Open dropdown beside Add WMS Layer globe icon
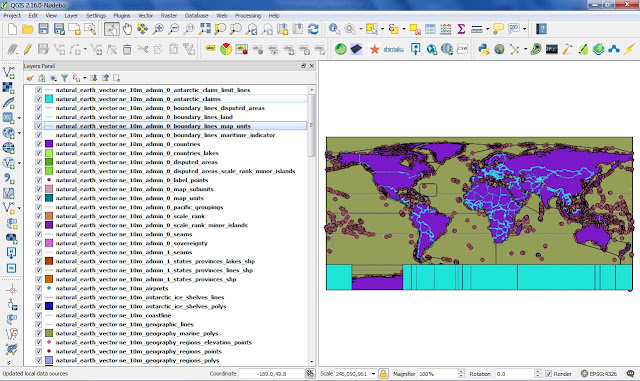Image resolution: width=640 pixels, height=381 pixels. (19, 133)
